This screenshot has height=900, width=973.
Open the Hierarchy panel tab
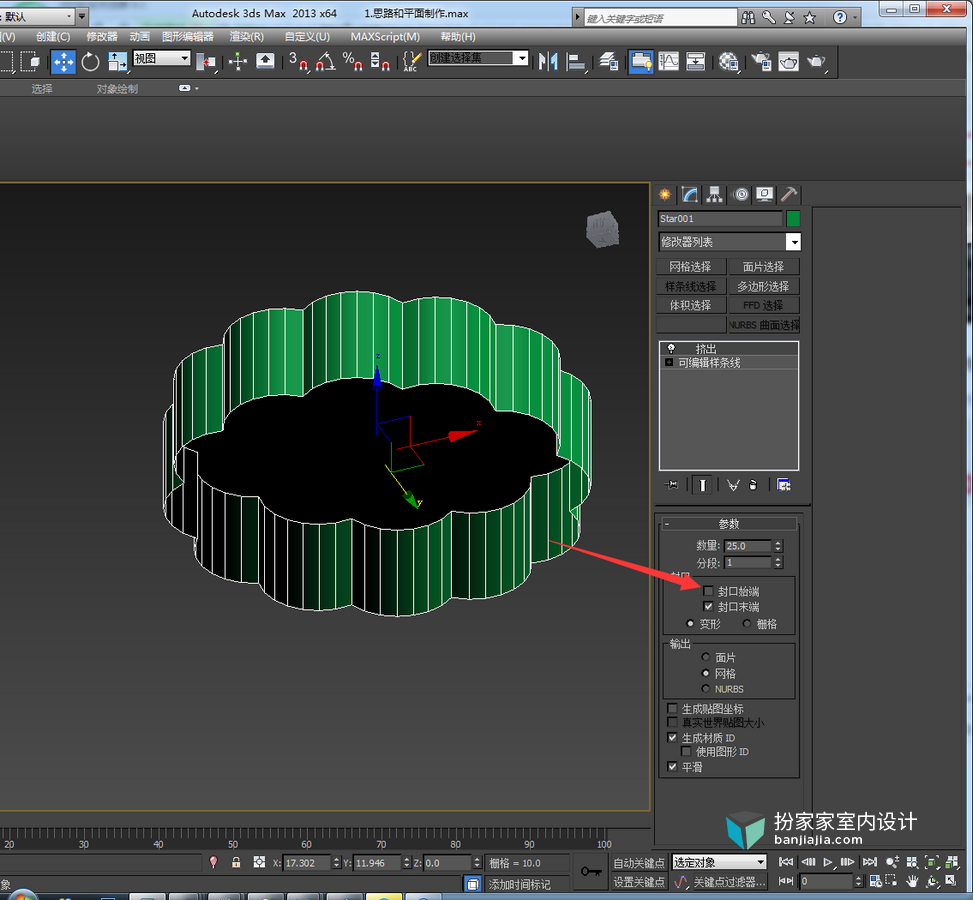(714, 195)
